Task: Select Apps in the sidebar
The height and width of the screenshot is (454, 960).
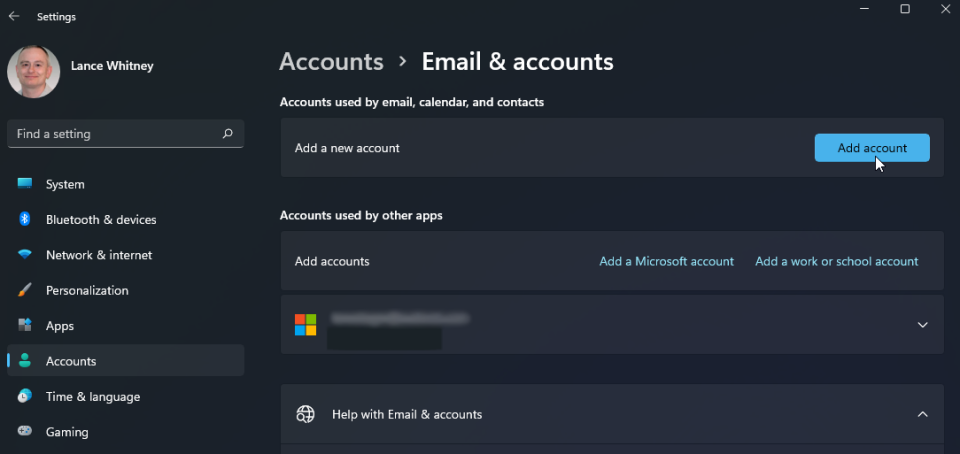Action: [126, 326]
